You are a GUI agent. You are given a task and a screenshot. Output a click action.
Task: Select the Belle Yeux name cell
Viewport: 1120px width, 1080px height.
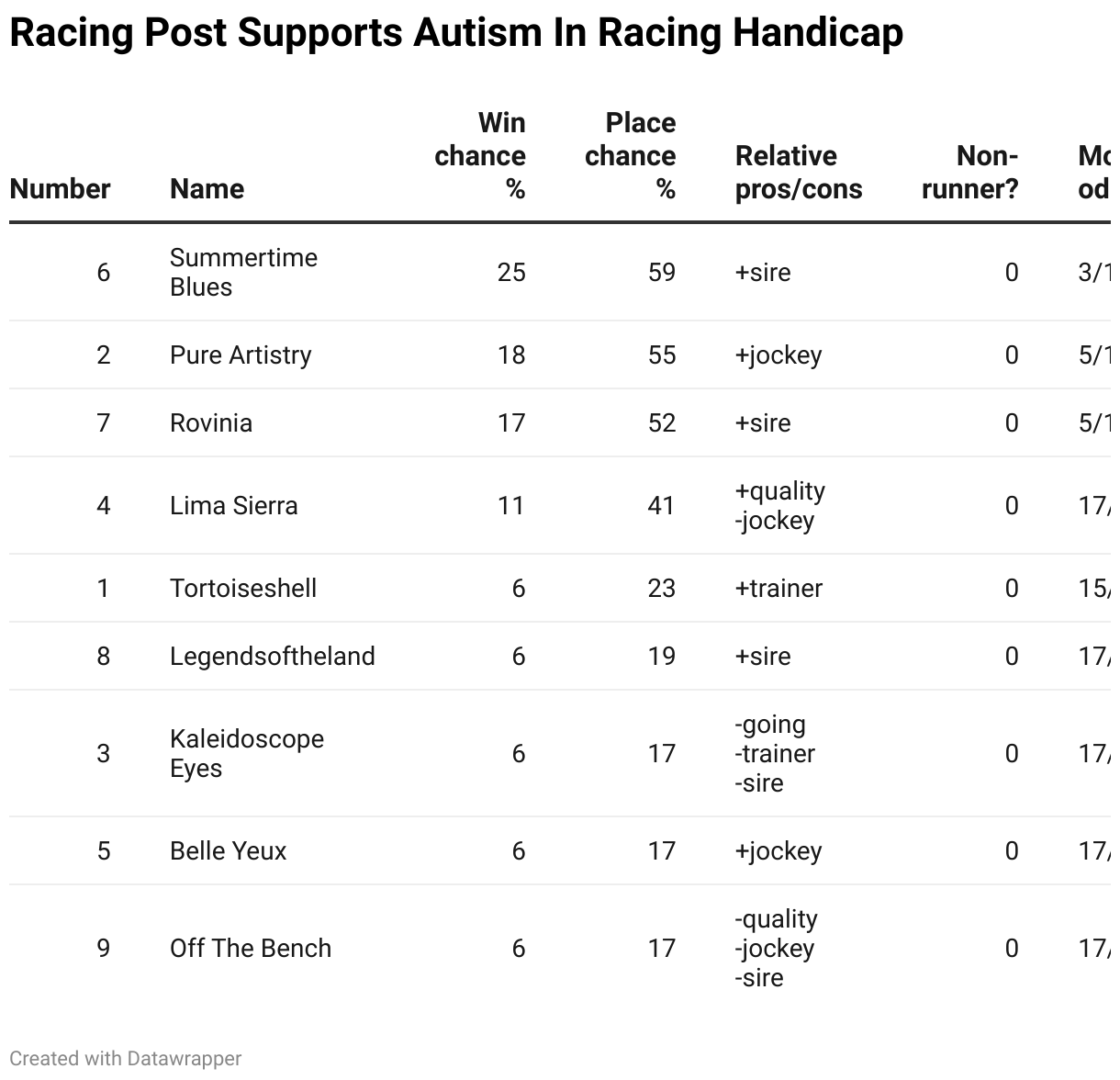(228, 850)
